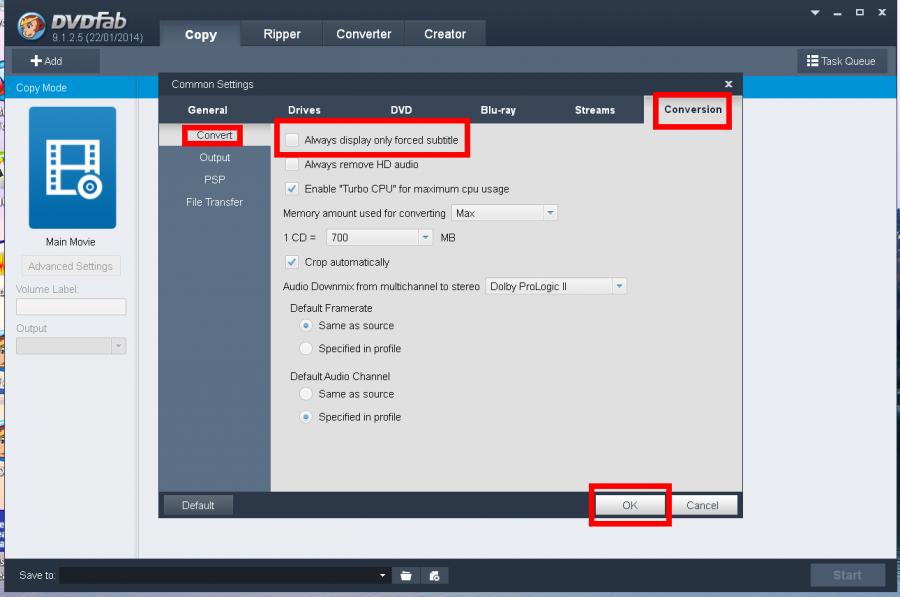Select Specified in profile under Default Audio Channel
900x597 pixels.
(307, 417)
